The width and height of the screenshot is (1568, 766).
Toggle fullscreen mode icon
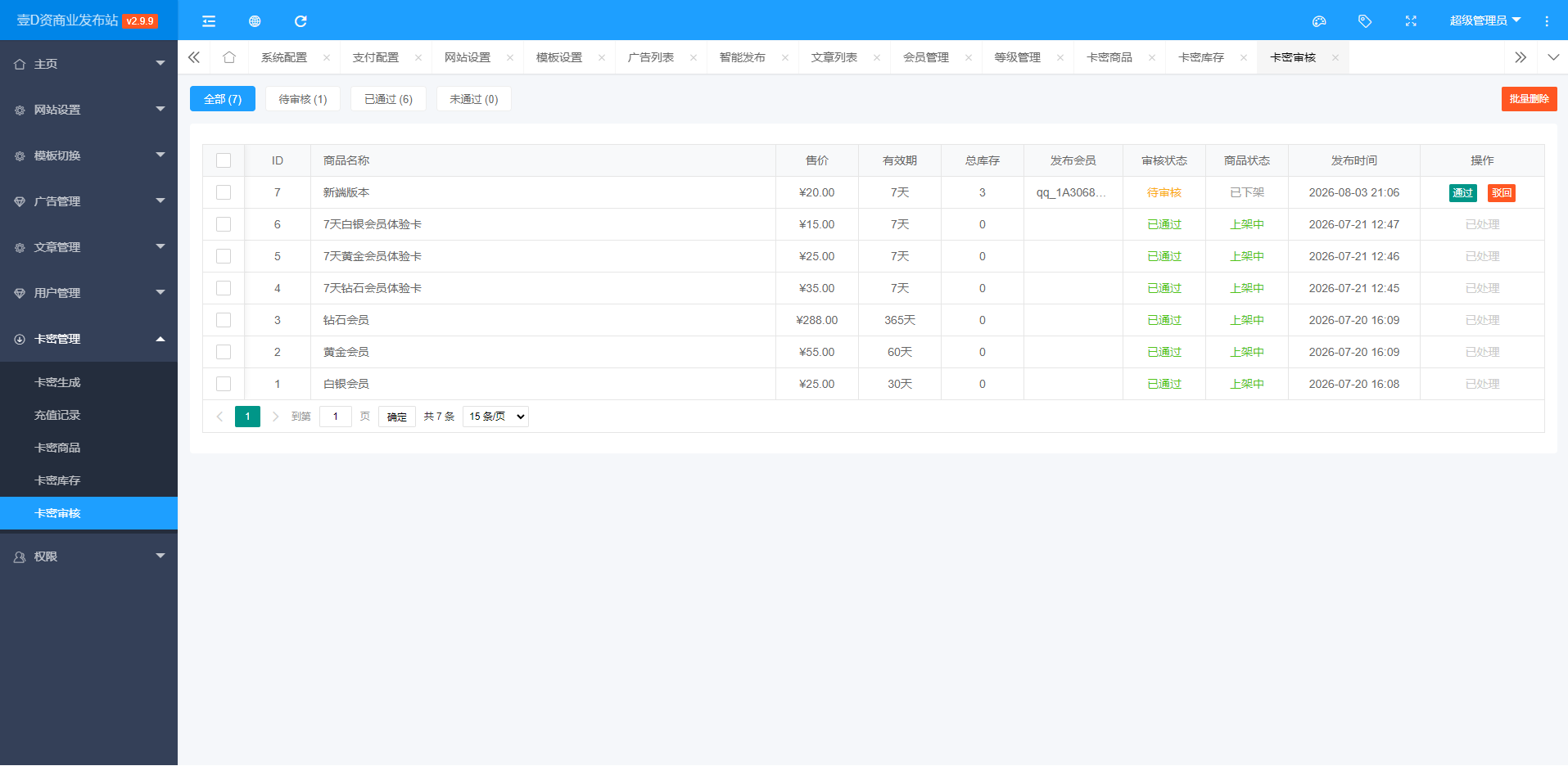tap(1411, 21)
